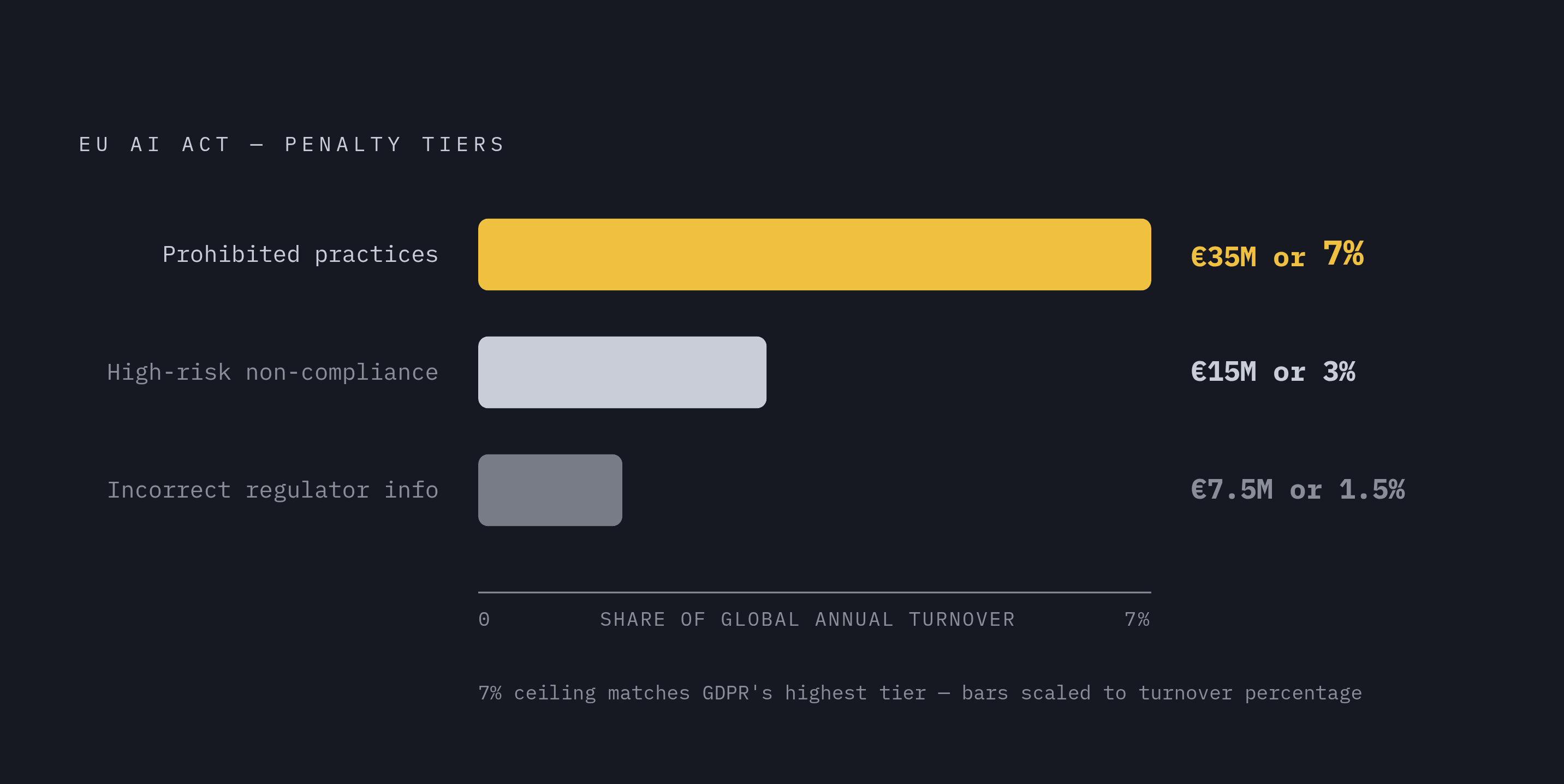Click the word GDPR's in footnote

[x=737, y=693]
